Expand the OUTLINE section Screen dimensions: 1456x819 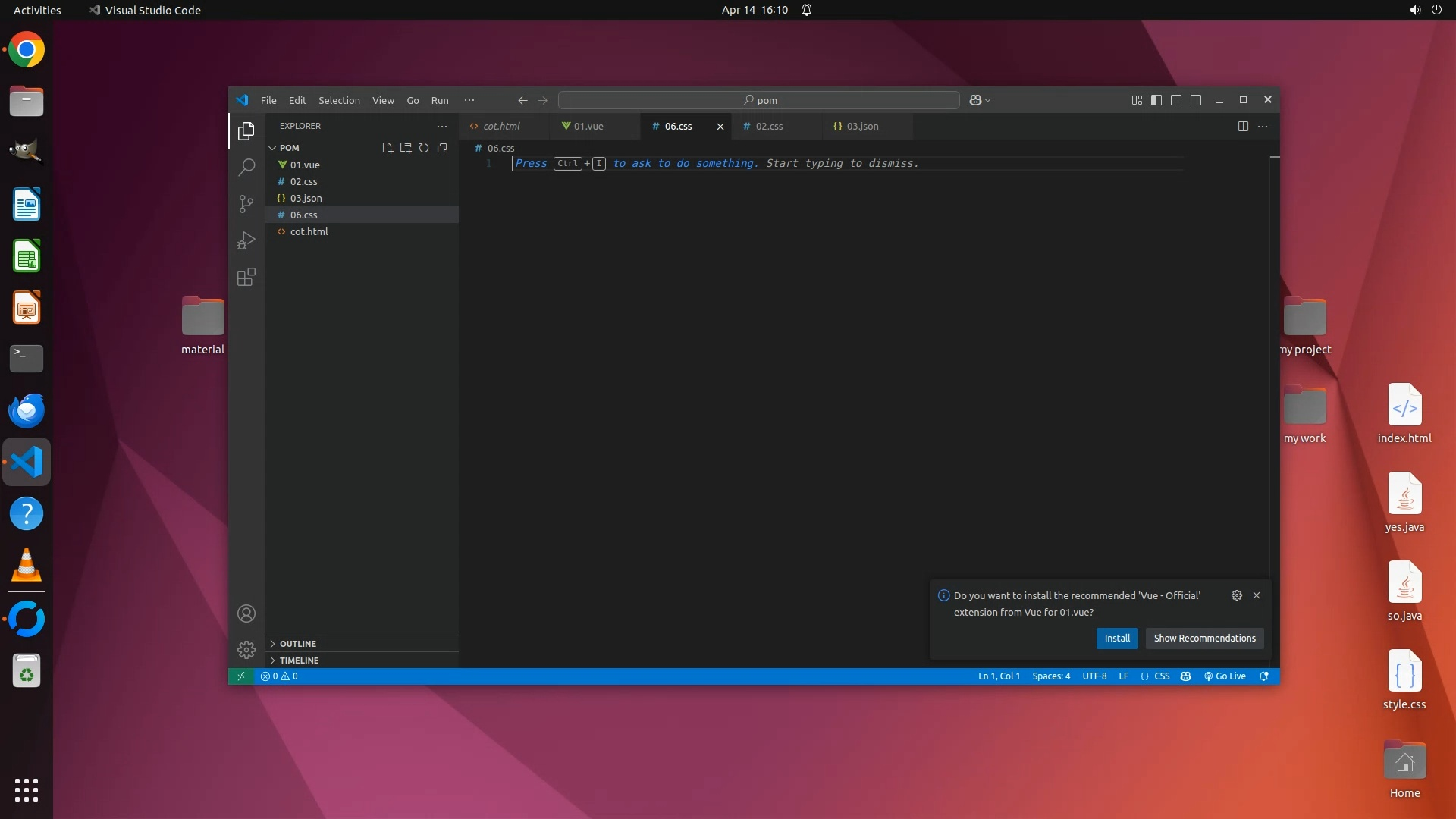(297, 644)
